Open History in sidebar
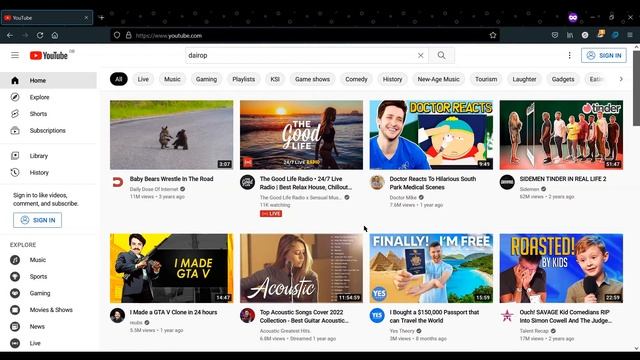 (x=48, y=173)
